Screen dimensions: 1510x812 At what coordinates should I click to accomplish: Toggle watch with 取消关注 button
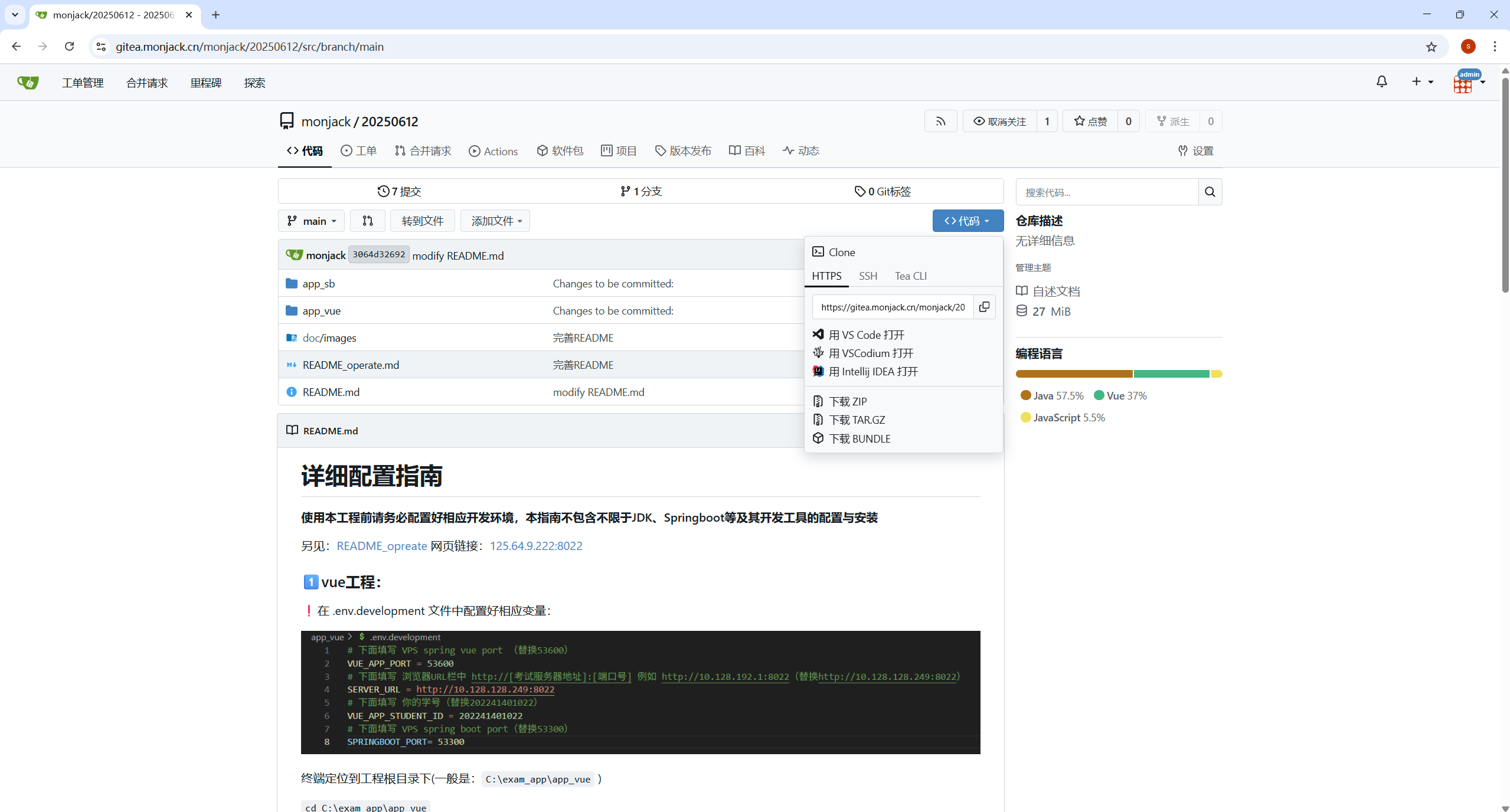click(x=1000, y=122)
